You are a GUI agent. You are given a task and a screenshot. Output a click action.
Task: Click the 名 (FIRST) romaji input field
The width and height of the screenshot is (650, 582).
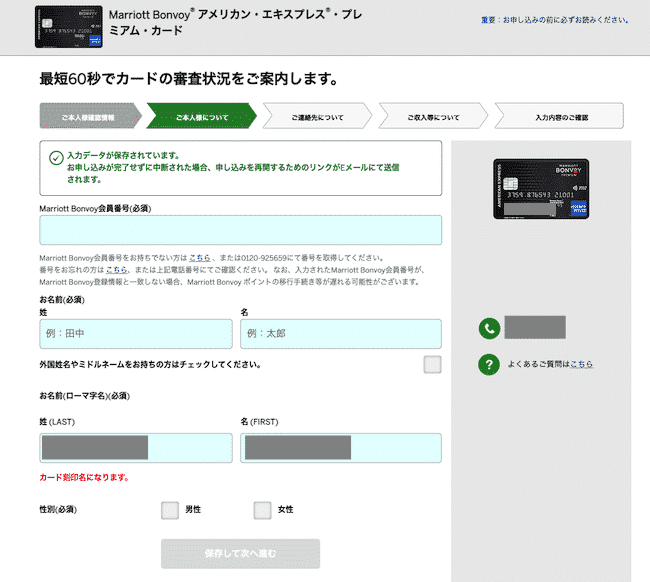[340, 448]
